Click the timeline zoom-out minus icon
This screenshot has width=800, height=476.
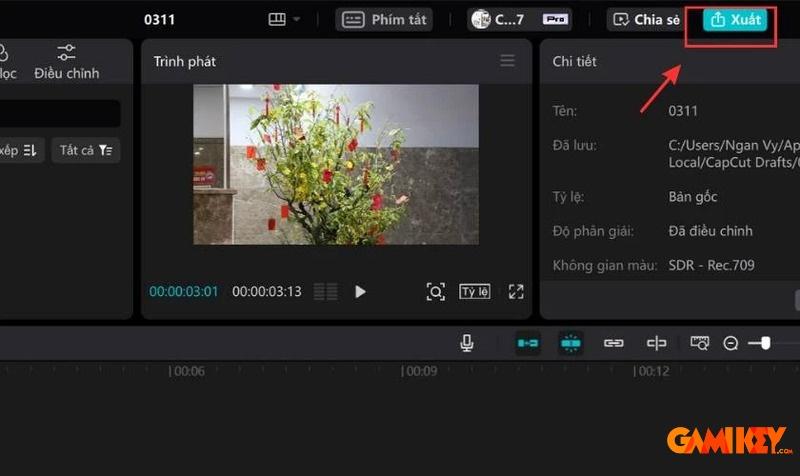click(x=731, y=343)
